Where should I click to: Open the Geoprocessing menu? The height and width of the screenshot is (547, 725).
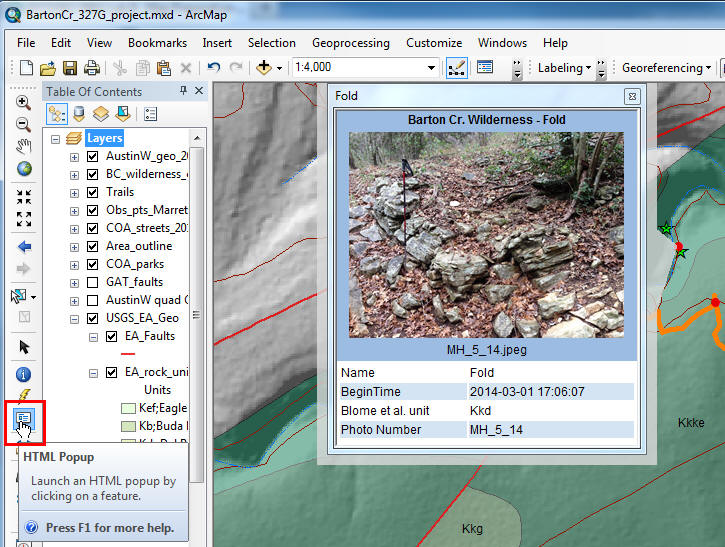coord(350,43)
